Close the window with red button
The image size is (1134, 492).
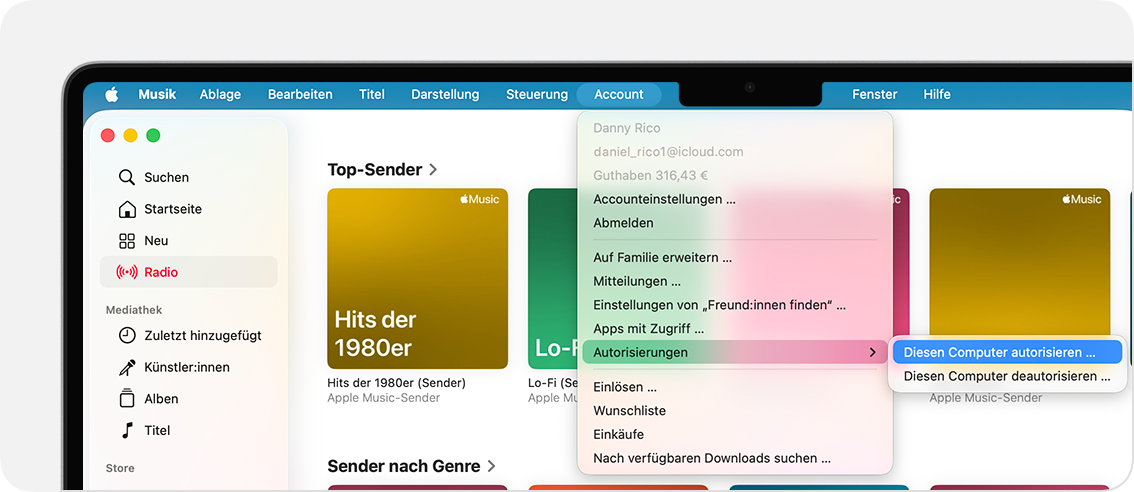[x=108, y=135]
